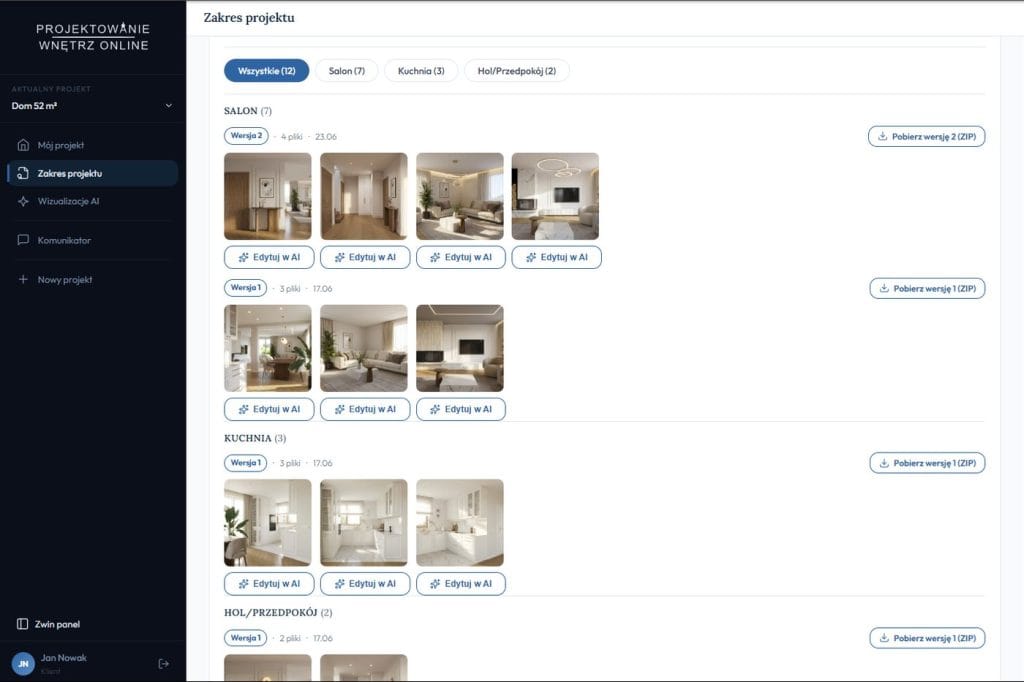
Task: Open first Salon Wersja 1 dining thumbnail
Action: click(x=268, y=348)
